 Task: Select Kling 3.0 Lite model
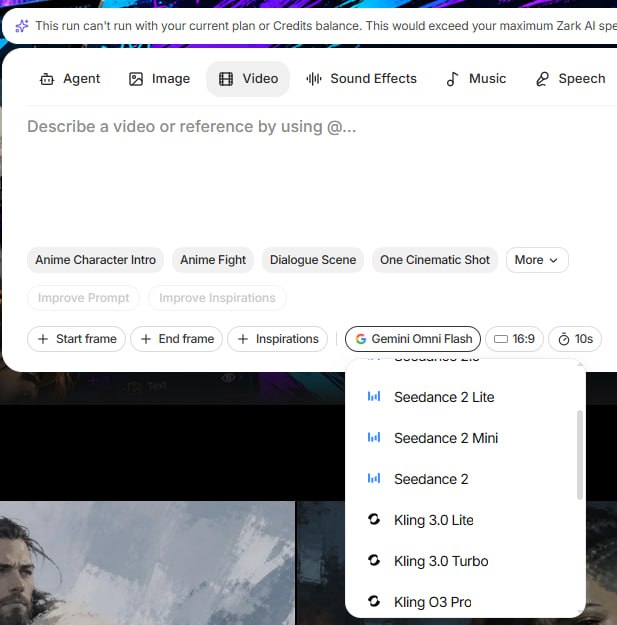461,520
